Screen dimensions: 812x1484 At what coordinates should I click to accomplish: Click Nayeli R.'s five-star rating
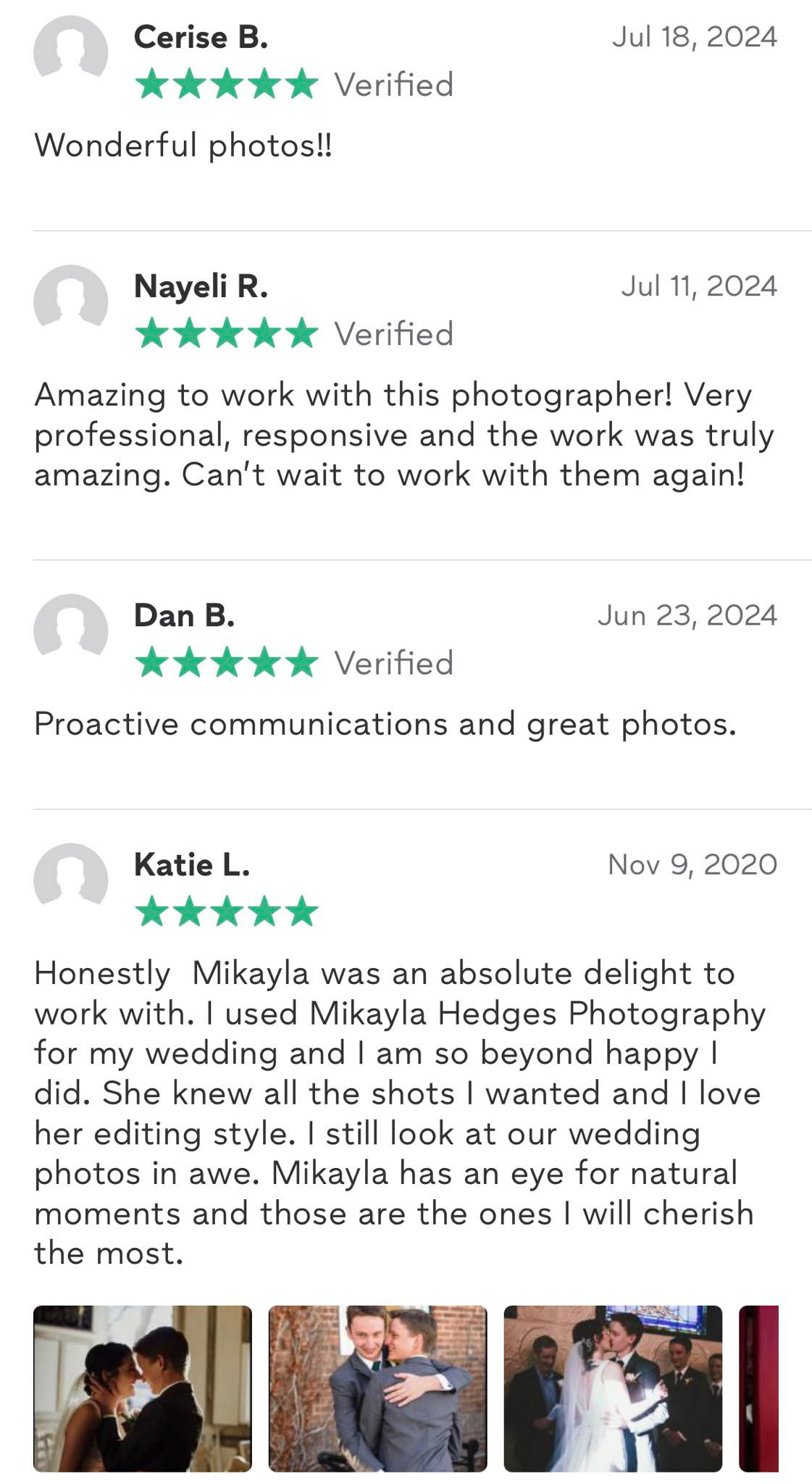click(x=227, y=333)
